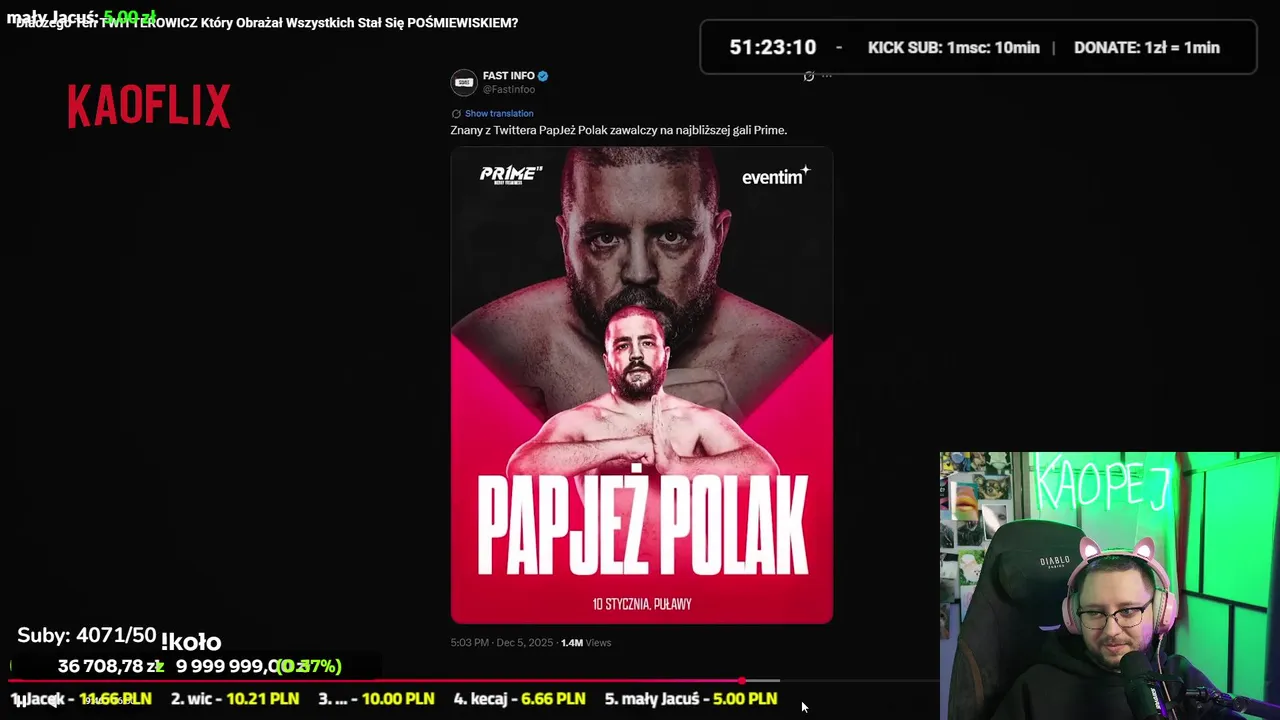Click the mały Jacuś: 5,00 zł alert
The height and width of the screenshot is (720, 1280).
(80, 18)
